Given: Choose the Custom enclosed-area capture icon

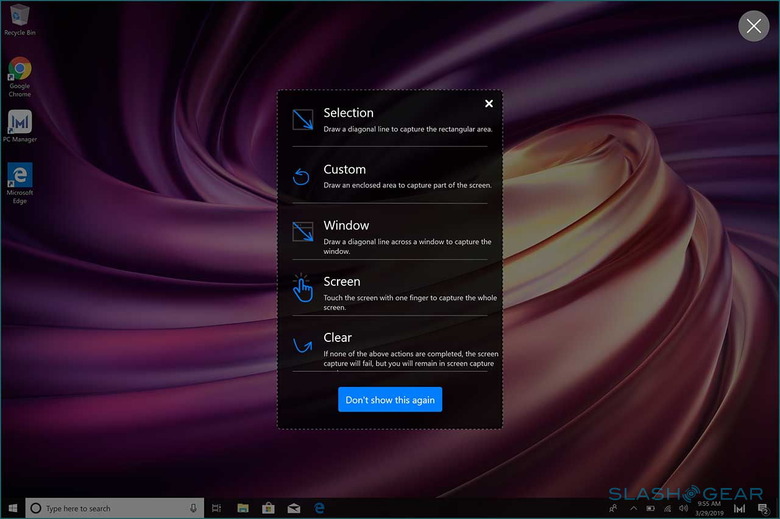Looking at the screenshot, I should tap(302, 177).
